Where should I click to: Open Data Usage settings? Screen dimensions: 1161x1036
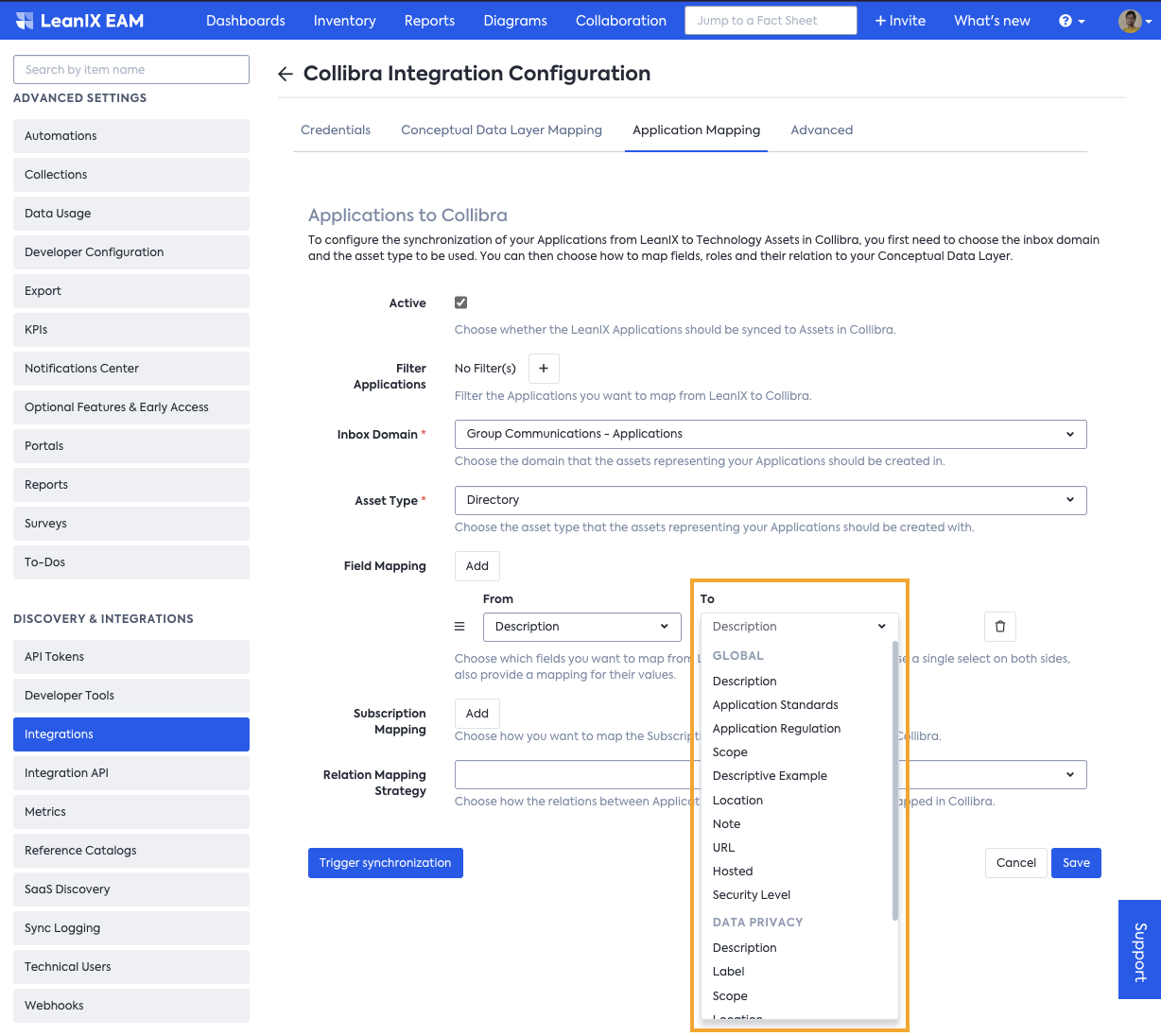[x=131, y=214]
